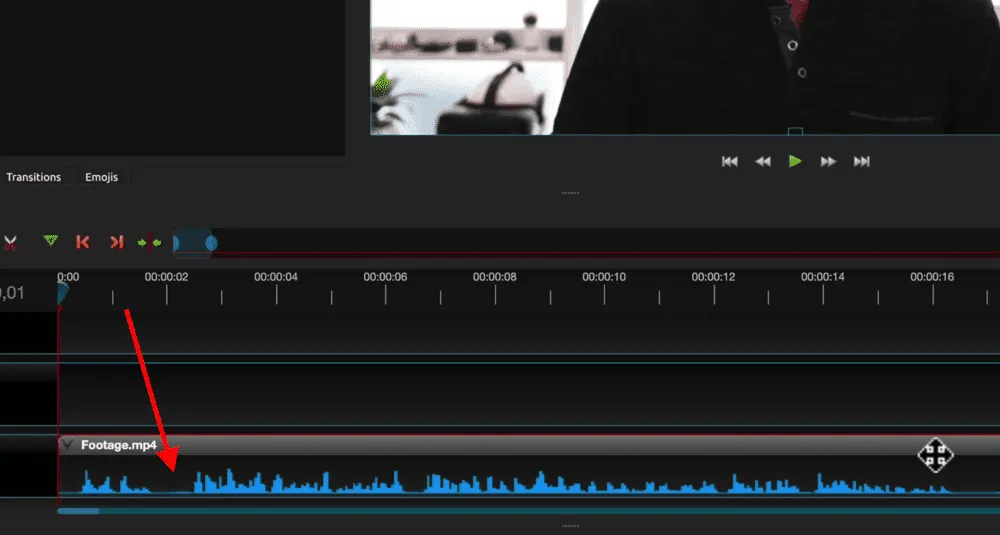Screen dimensions: 1000x535
Task: Open the Emojis tab
Action: click(101, 177)
